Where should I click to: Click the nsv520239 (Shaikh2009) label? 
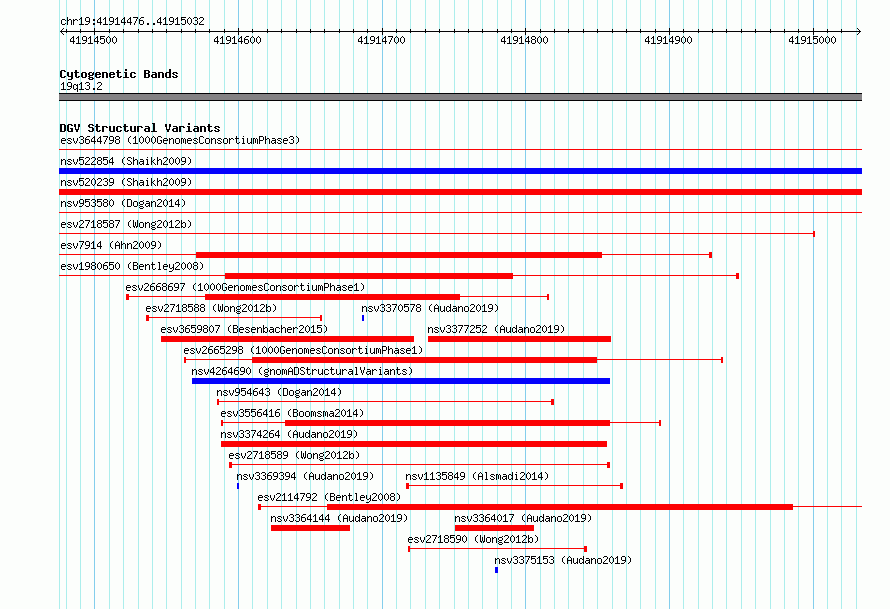pos(126,182)
